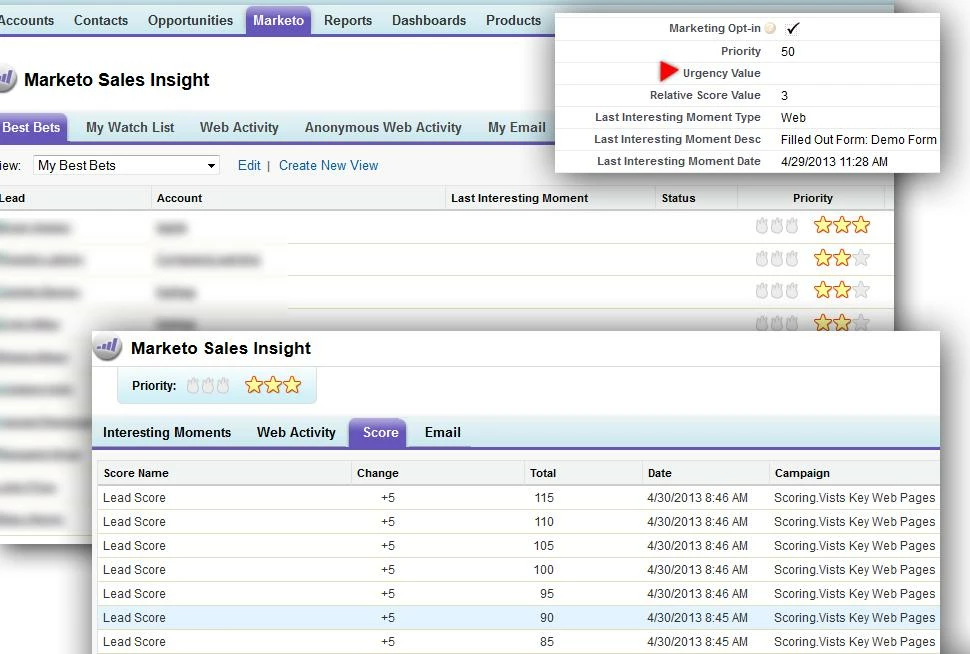This screenshot has width=970, height=654.
Task: Click campaign cell in the total 115 row
Action: [854, 497]
